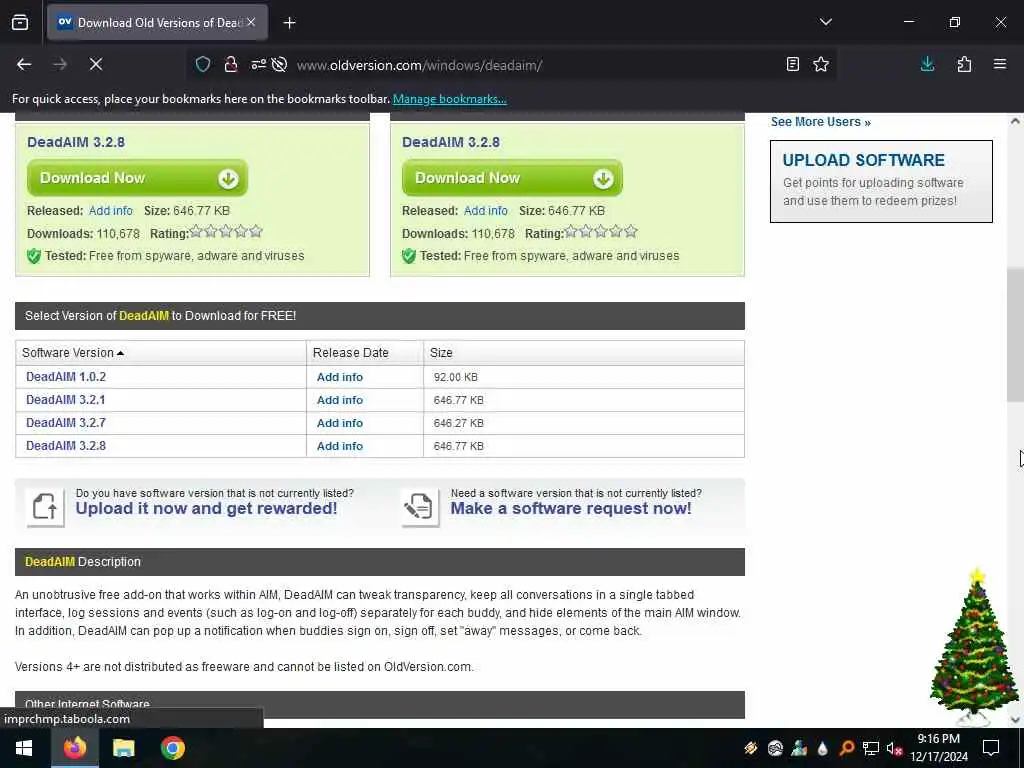
Task: Open Firefox View at the tab strip start
Action: pos(20,22)
